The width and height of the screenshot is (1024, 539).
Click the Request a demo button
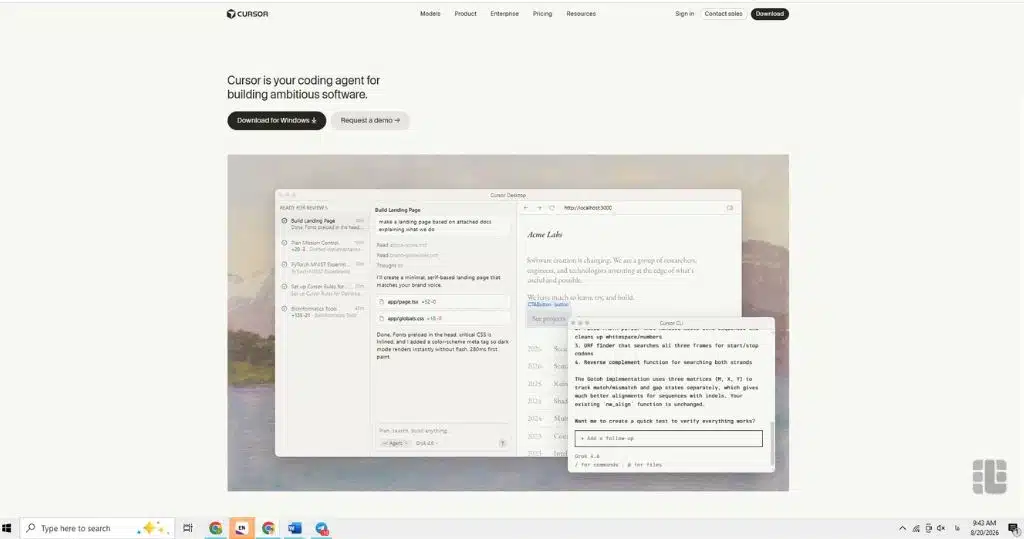coord(370,120)
